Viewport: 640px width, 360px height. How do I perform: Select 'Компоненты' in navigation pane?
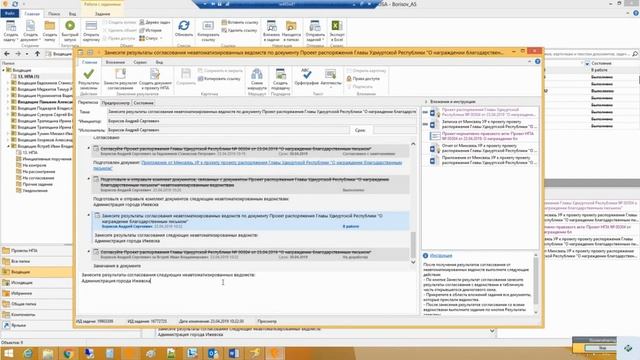(x=23, y=314)
